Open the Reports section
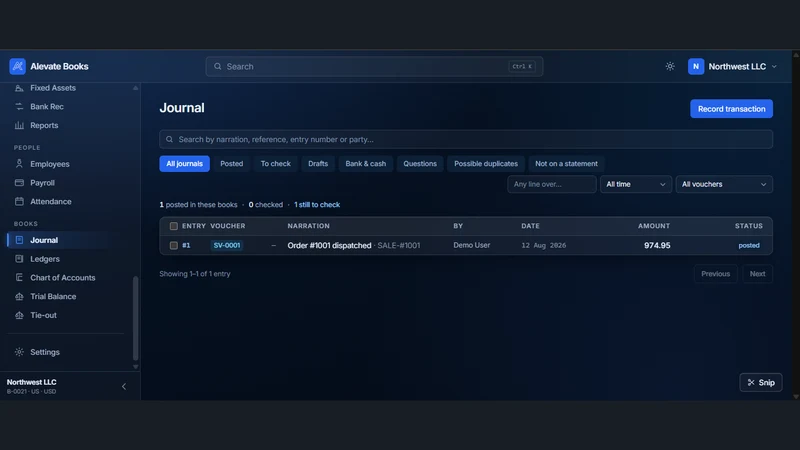800x450 pixels. pos(44,126)
